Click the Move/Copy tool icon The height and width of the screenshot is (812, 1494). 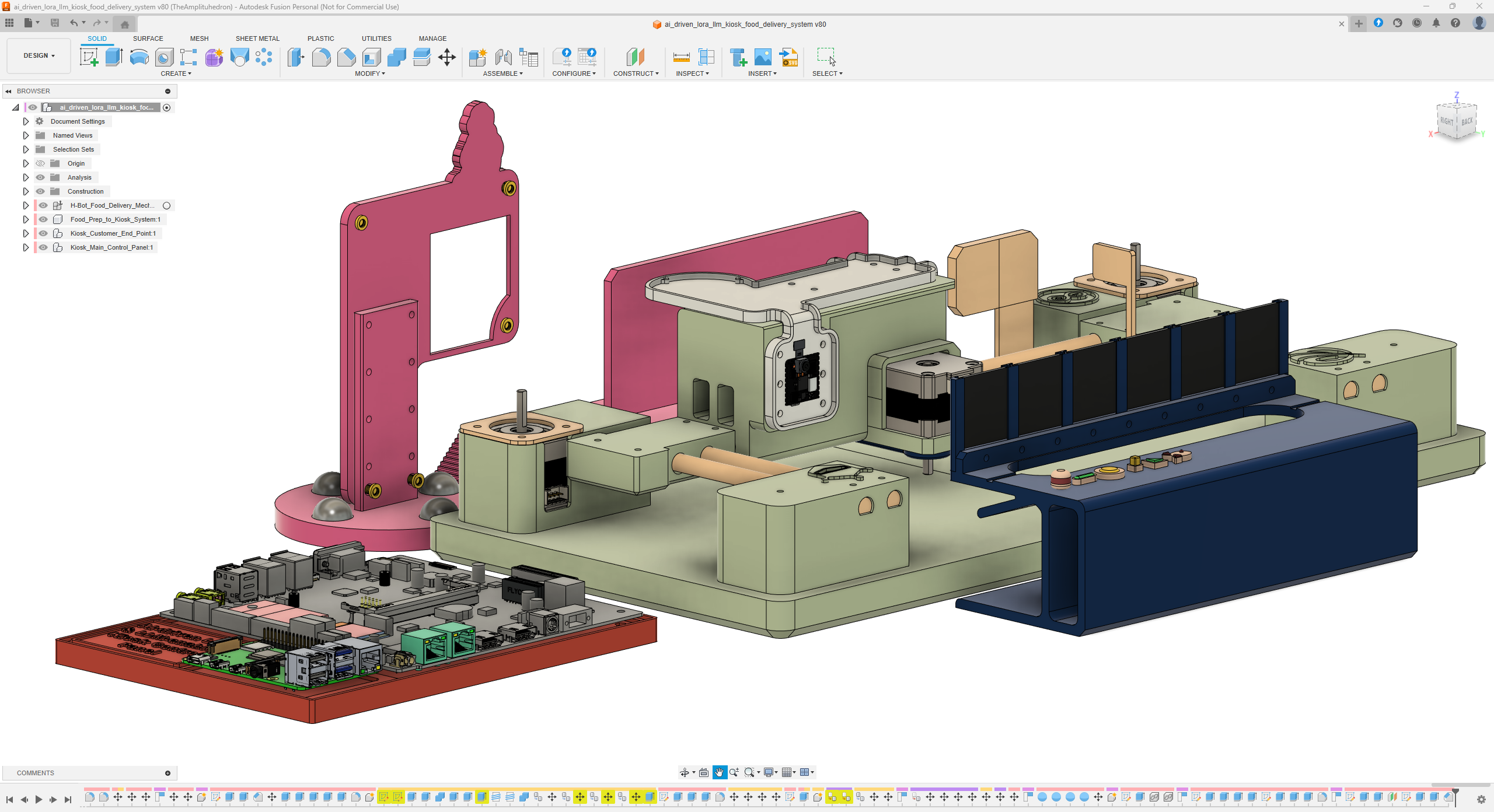click(447, 57)
